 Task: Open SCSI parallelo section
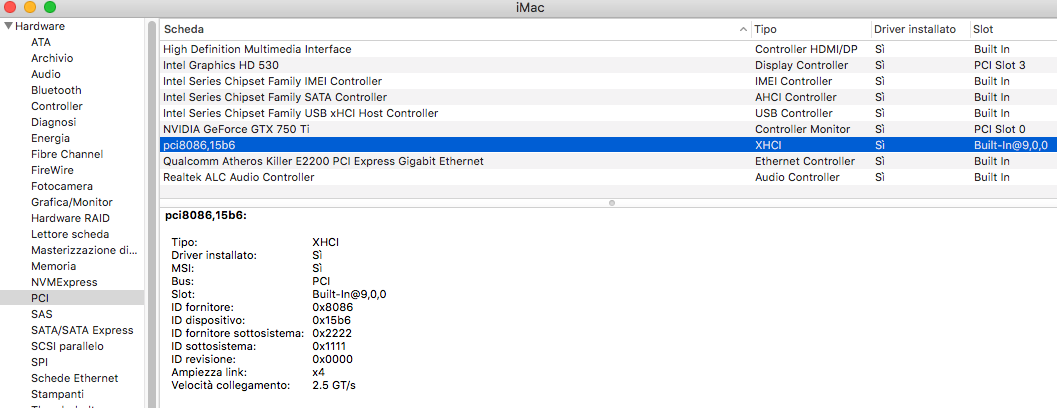67,346
